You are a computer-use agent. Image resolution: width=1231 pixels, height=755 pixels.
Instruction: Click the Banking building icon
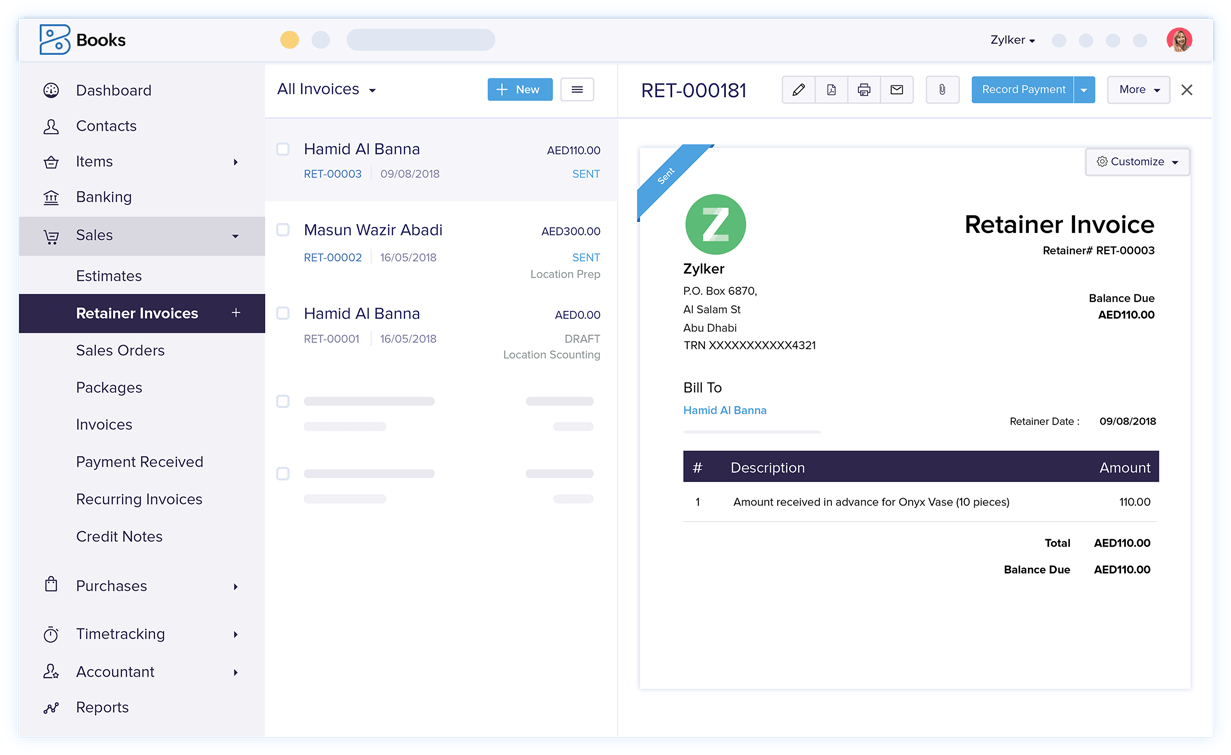pyautogui.click(x=51, y=198)
